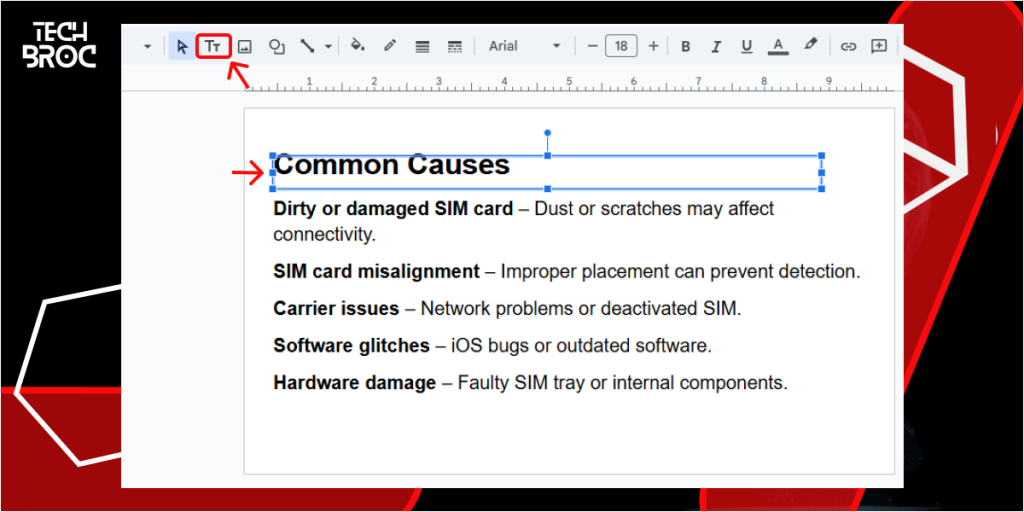Screen dimensions: 1024x512
Task: Open the text color picker
Action: coord(778,46)
